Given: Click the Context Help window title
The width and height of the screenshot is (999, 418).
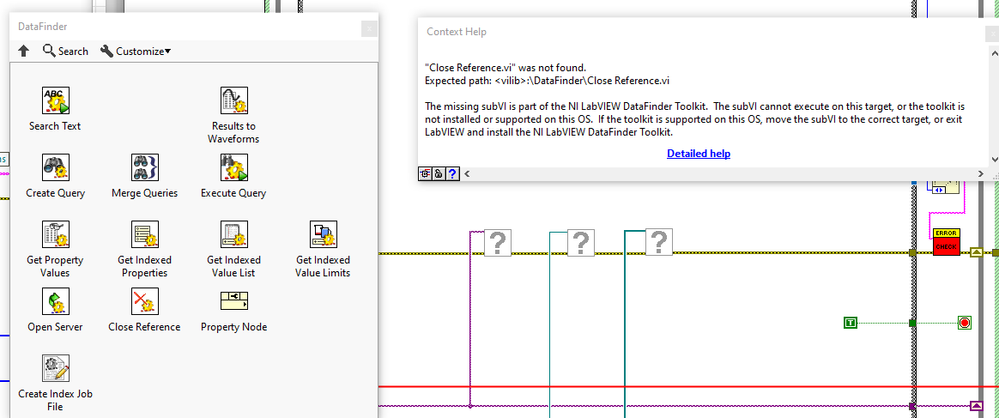Looking at the screenshot, I should [x=456, y=31].
